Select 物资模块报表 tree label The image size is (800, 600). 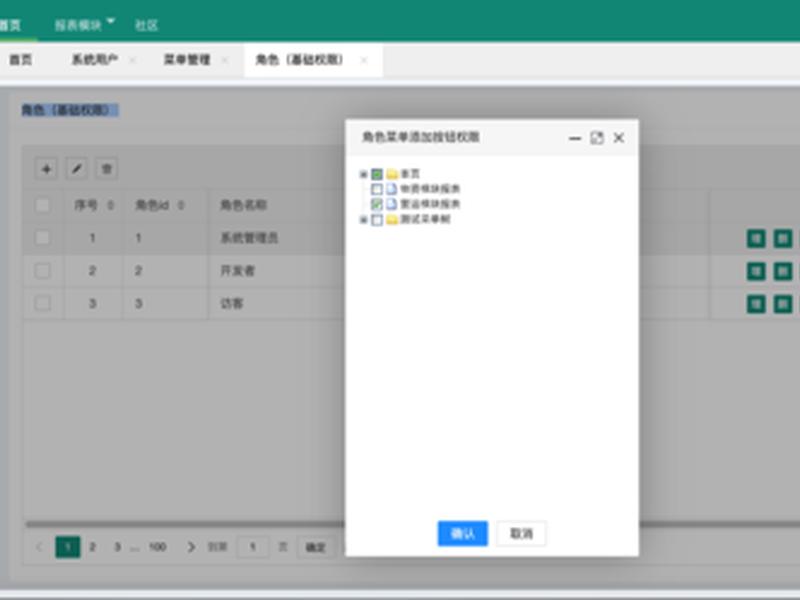tap(430, 189)
